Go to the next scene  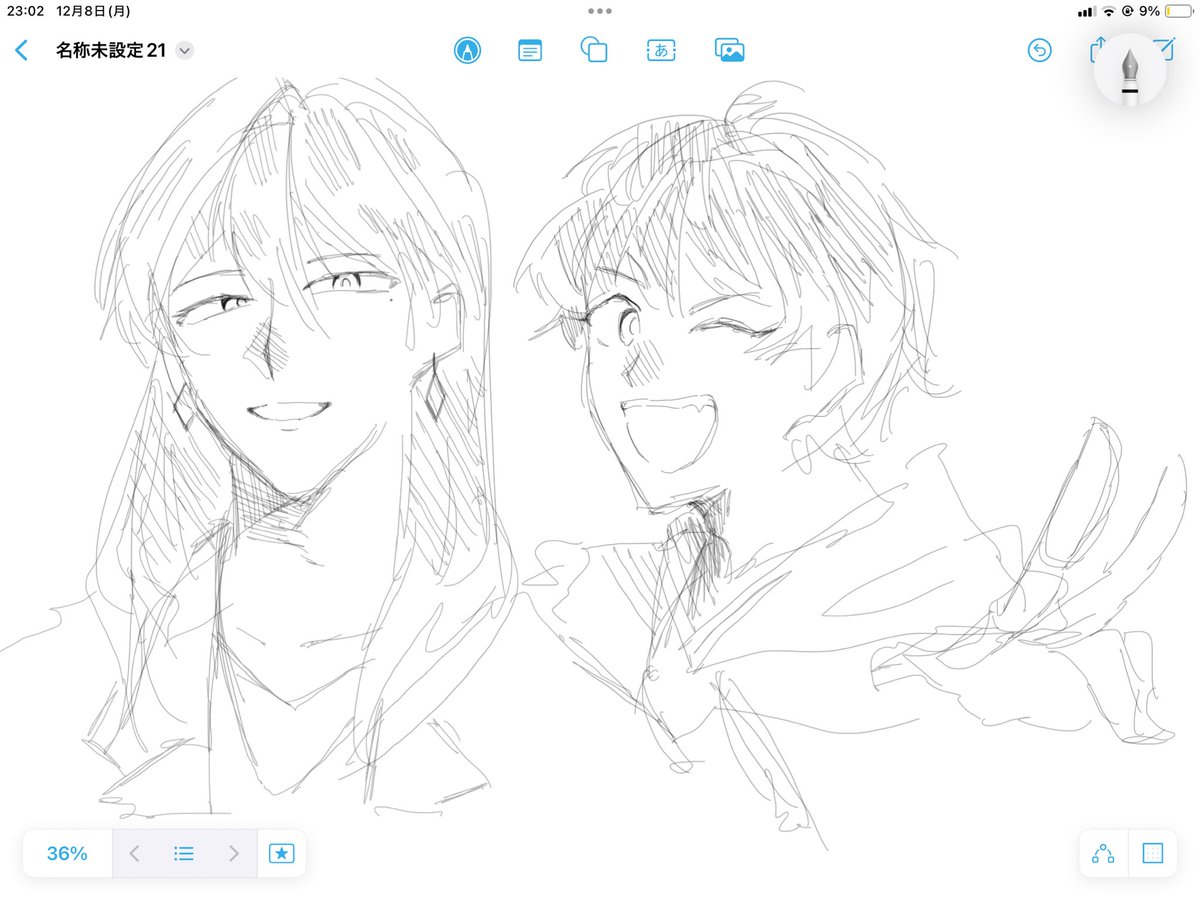tap(233, 853)
